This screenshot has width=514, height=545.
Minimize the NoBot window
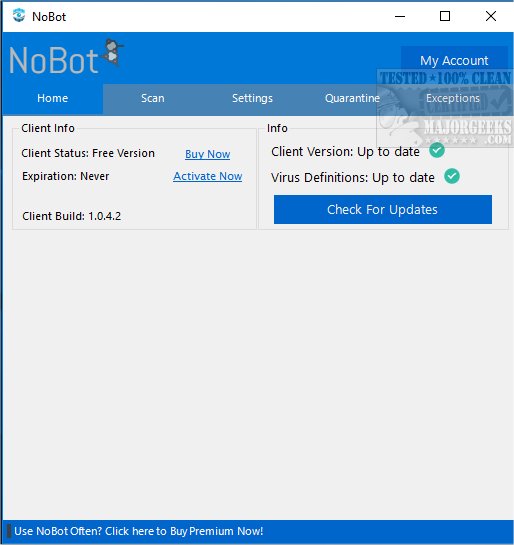pos(400,16)
